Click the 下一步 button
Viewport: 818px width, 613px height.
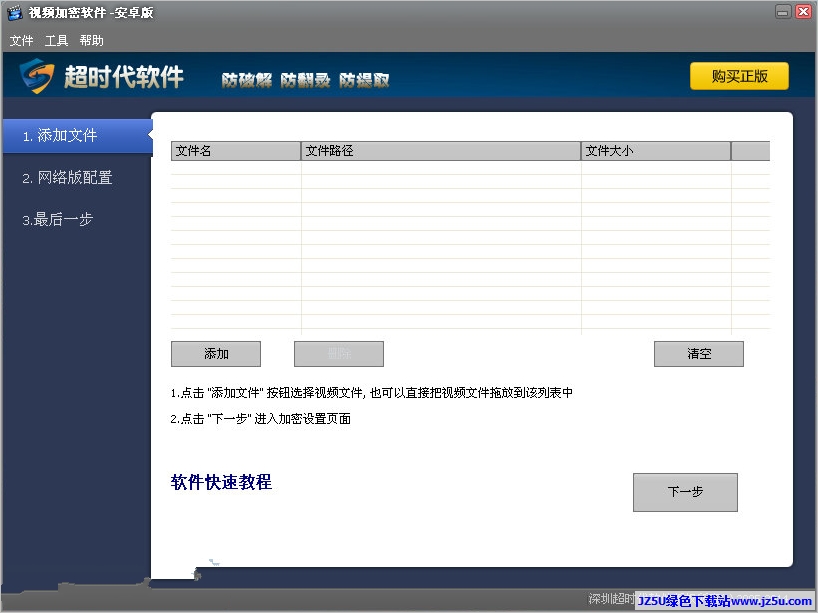coord(685,492)
